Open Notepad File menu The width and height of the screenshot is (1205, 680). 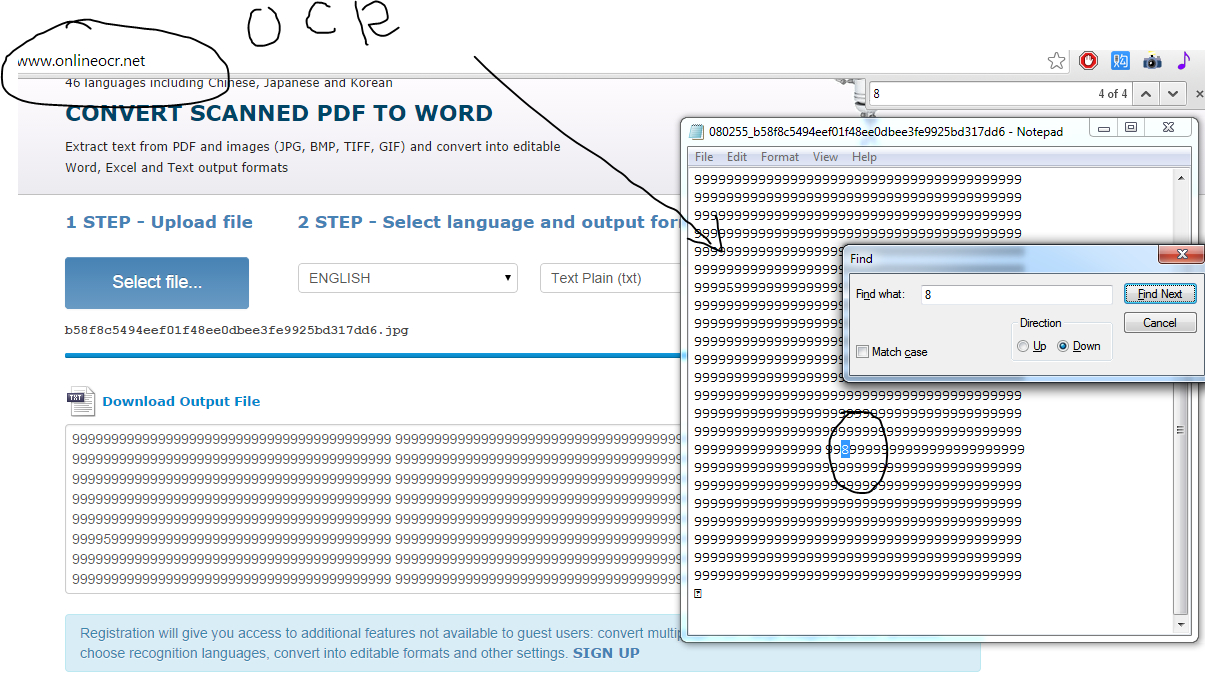(704, 157)
